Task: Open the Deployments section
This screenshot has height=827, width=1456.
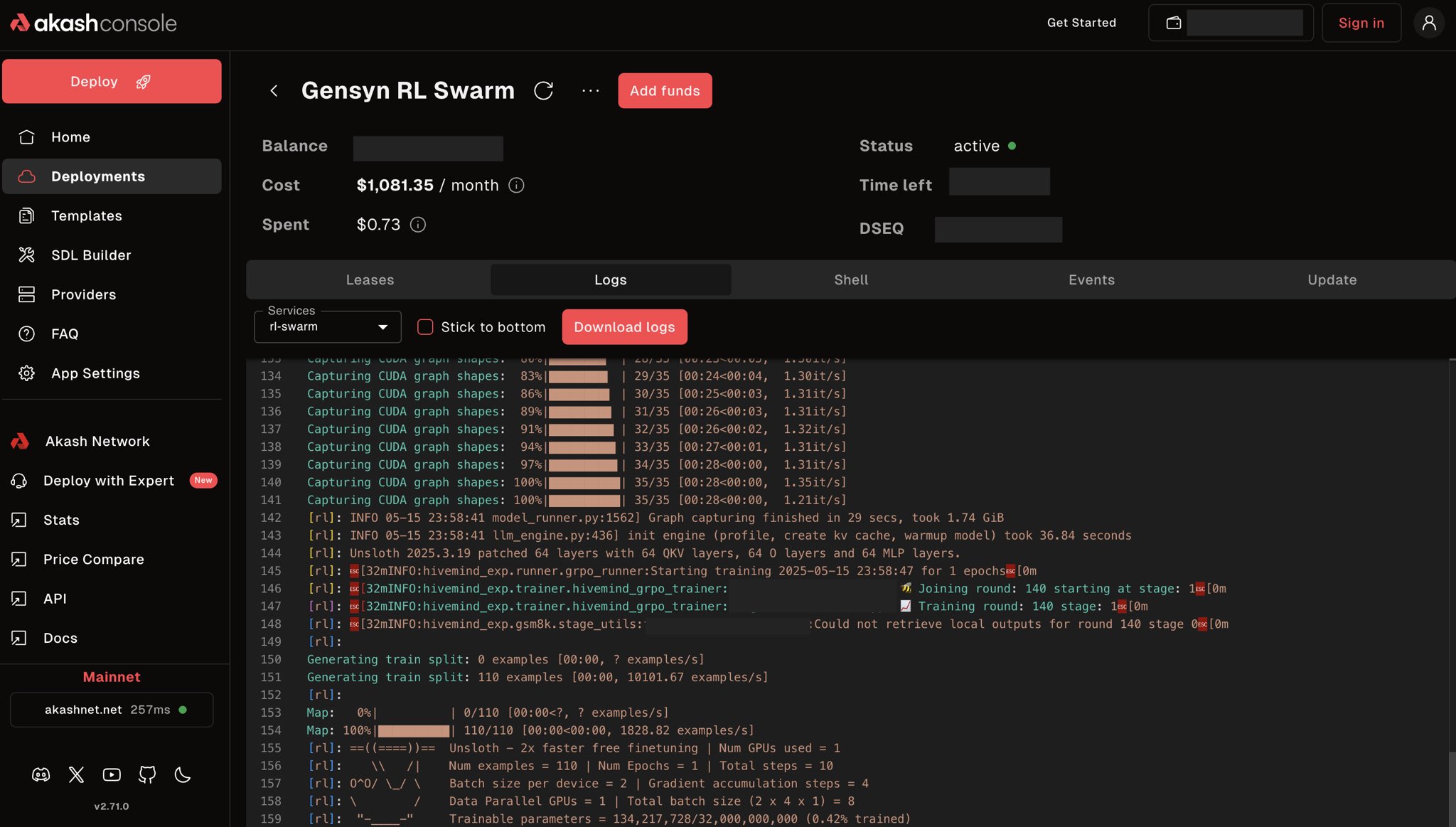Action: [x=112, y=176]
